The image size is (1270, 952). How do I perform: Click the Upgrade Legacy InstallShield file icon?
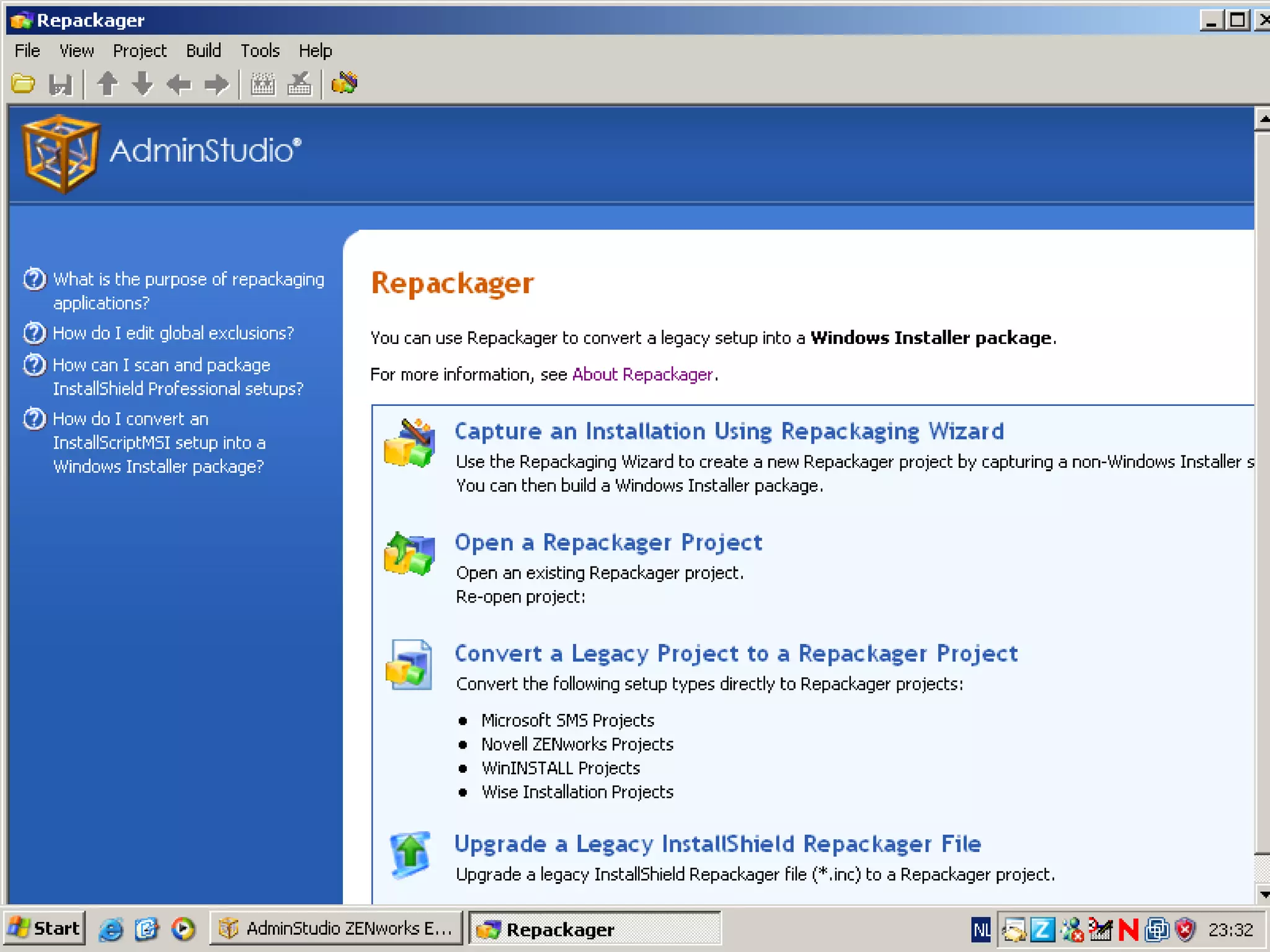(x=410, y=855)
